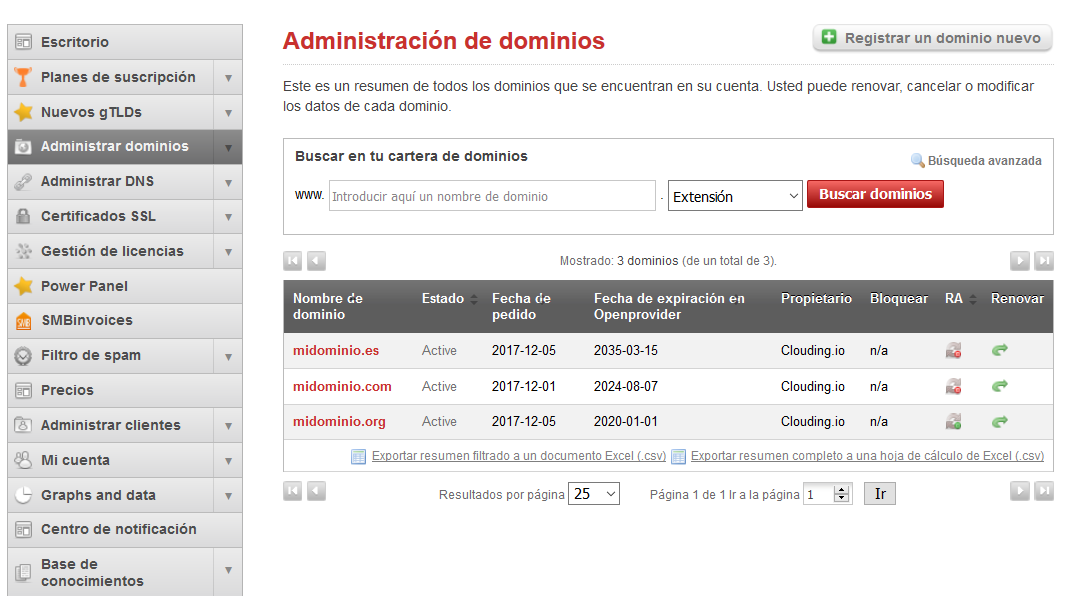Expand Gestión de licencias submenu arrow

click(x=228, y=252)
